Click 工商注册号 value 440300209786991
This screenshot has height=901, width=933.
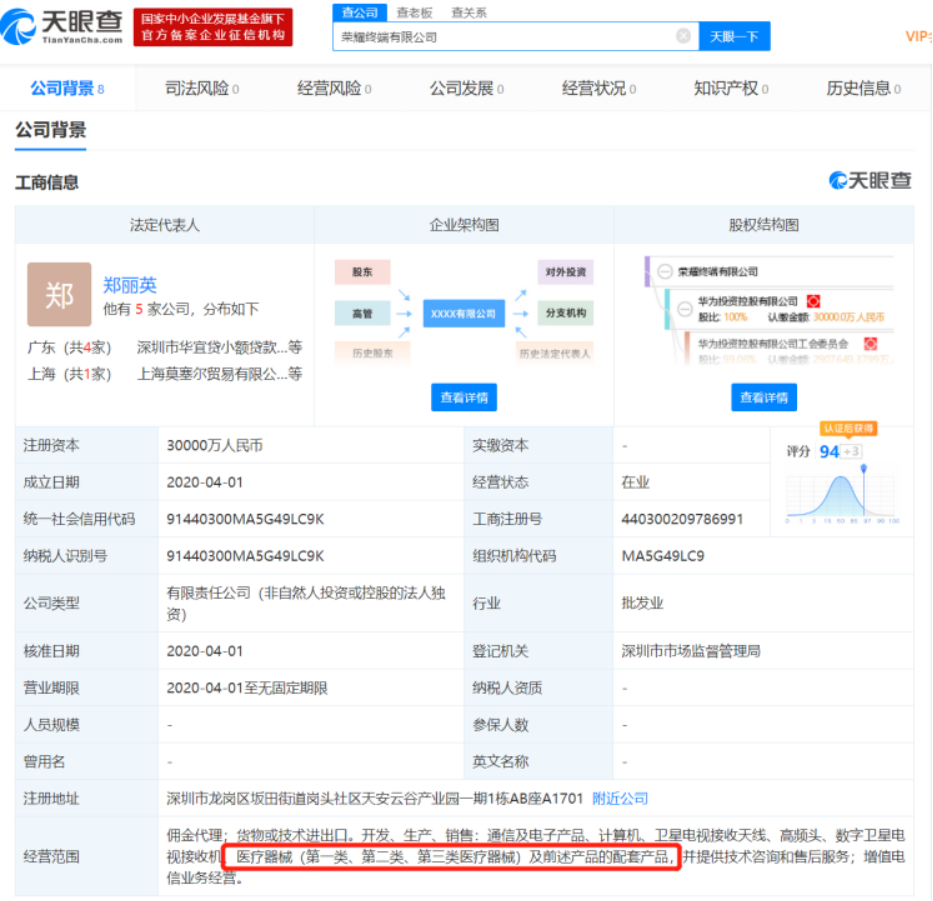point(682,519)
